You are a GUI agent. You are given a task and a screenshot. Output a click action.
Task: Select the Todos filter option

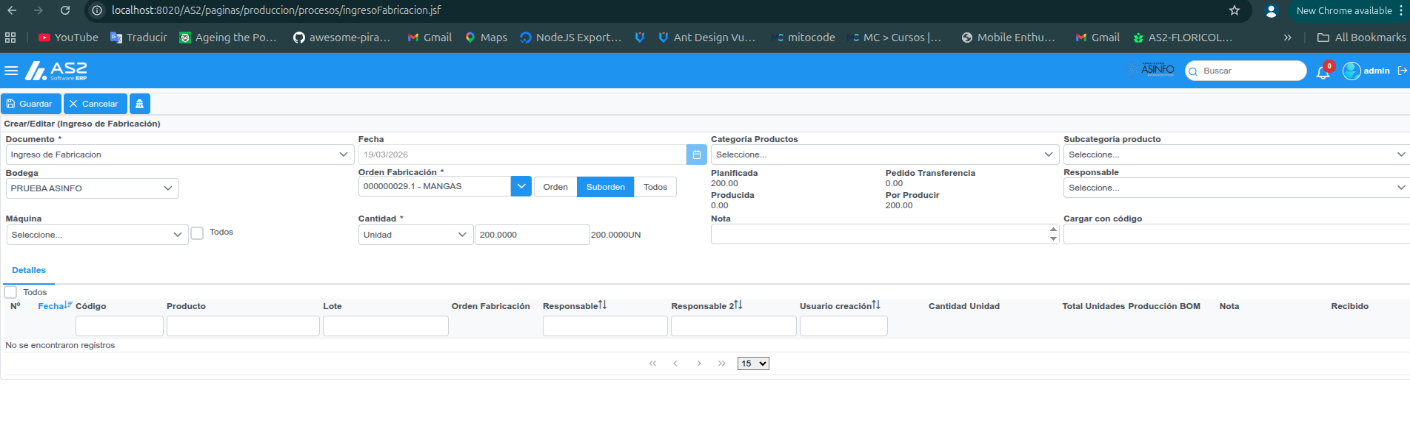tap(655, 187)
